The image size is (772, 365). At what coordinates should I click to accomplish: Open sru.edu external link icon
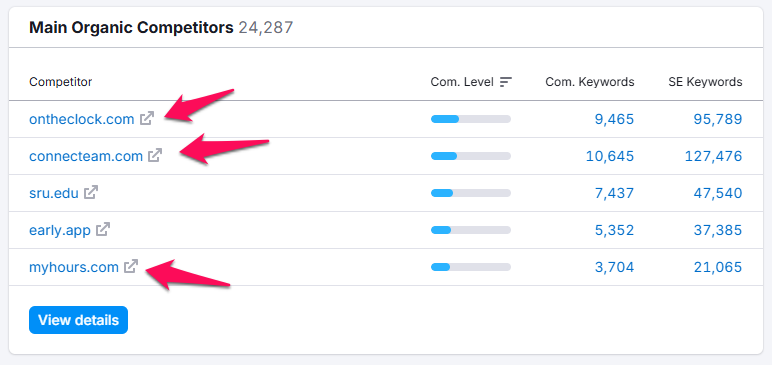coord(91,193)
